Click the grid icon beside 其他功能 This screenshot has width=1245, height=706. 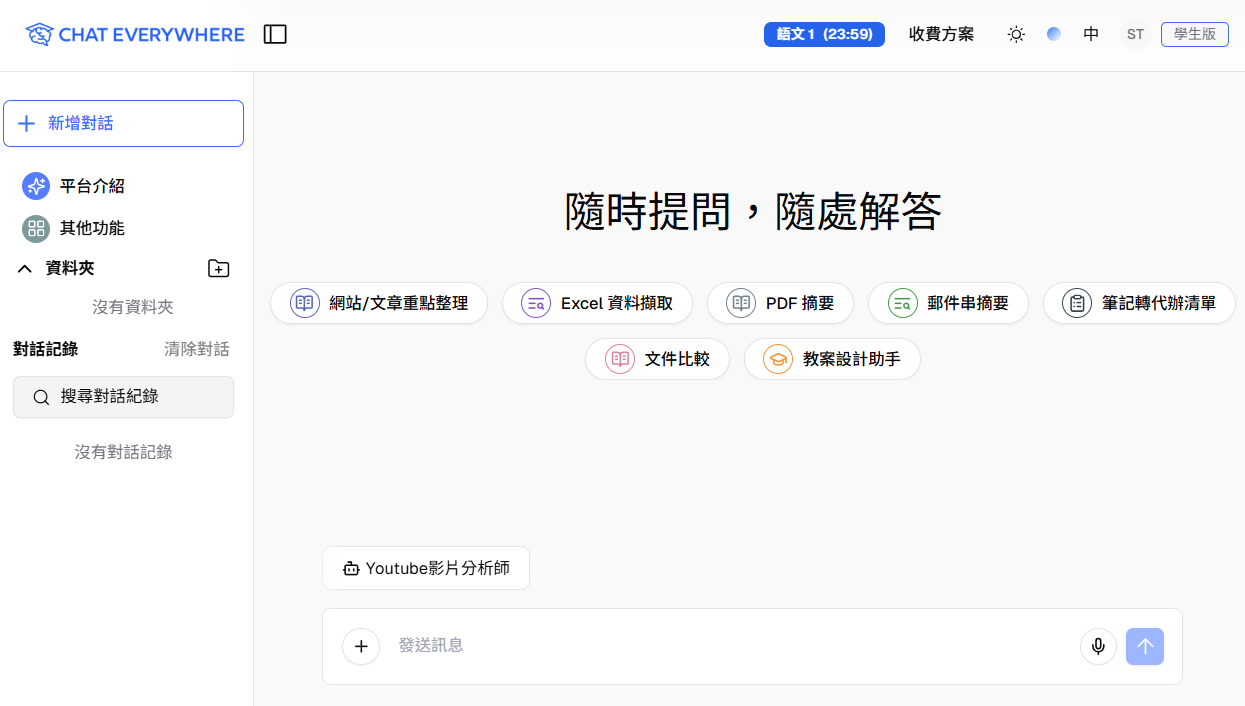[36, 228]
